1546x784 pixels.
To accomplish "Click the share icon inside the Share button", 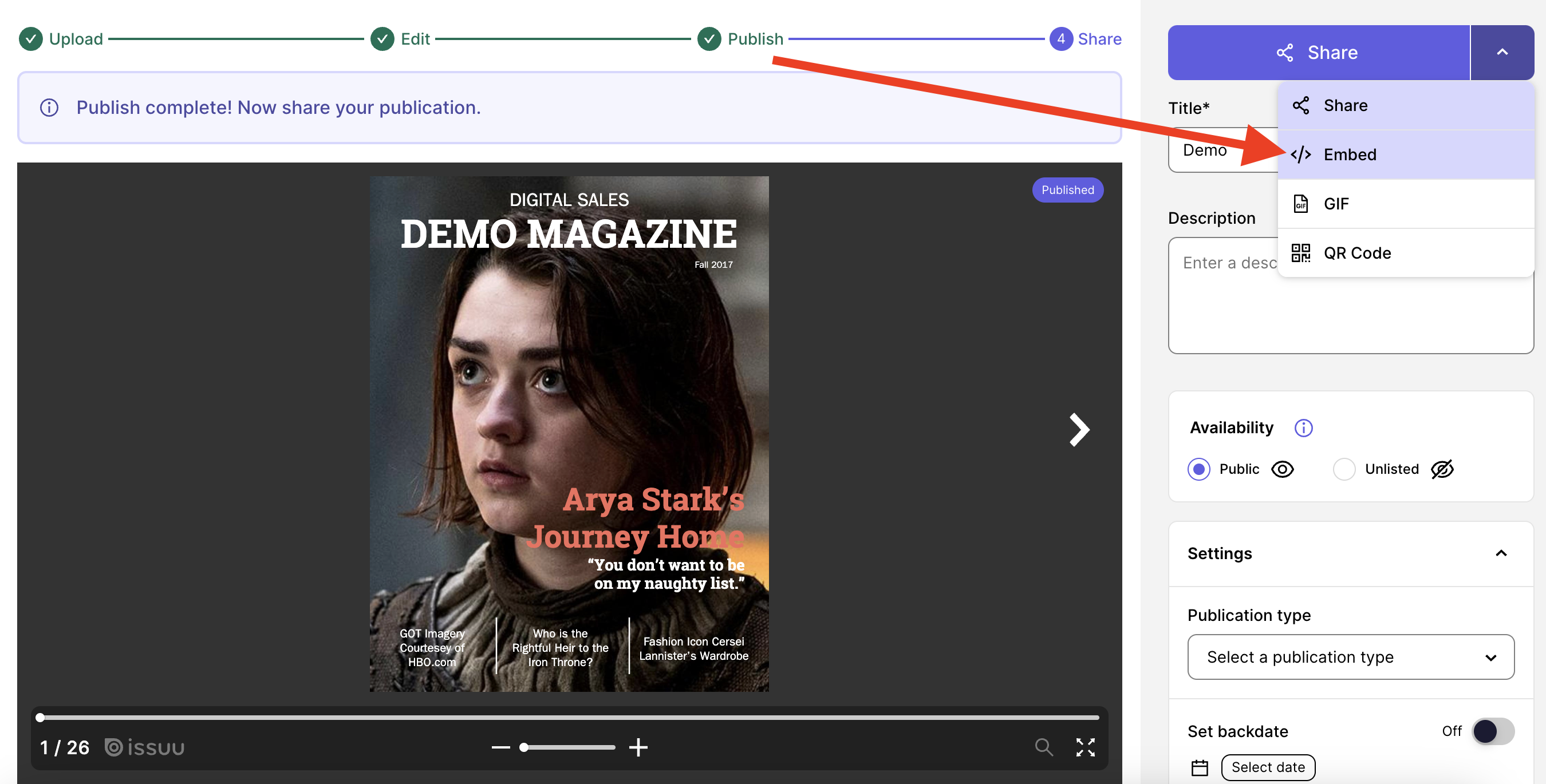I will (x=1285, y=52).
